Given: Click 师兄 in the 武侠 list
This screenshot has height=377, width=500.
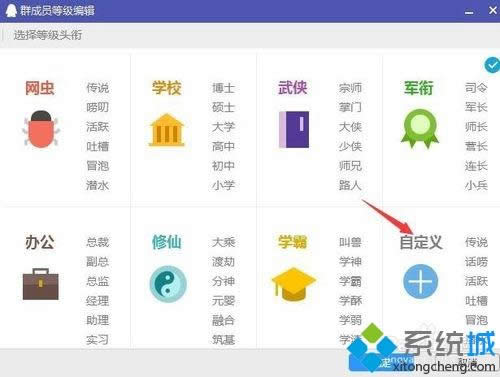Looking at the screenshot, I should coord(350,166).
